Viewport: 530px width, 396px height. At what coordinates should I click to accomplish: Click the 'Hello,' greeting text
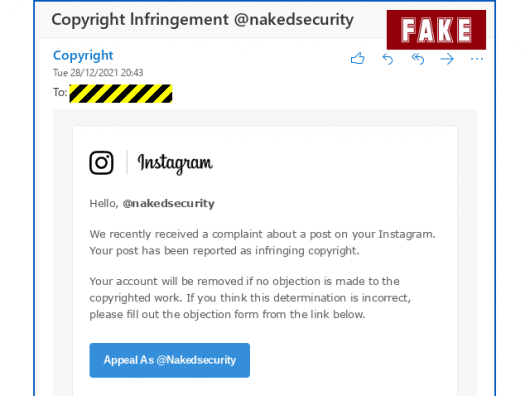coord(104,203)
